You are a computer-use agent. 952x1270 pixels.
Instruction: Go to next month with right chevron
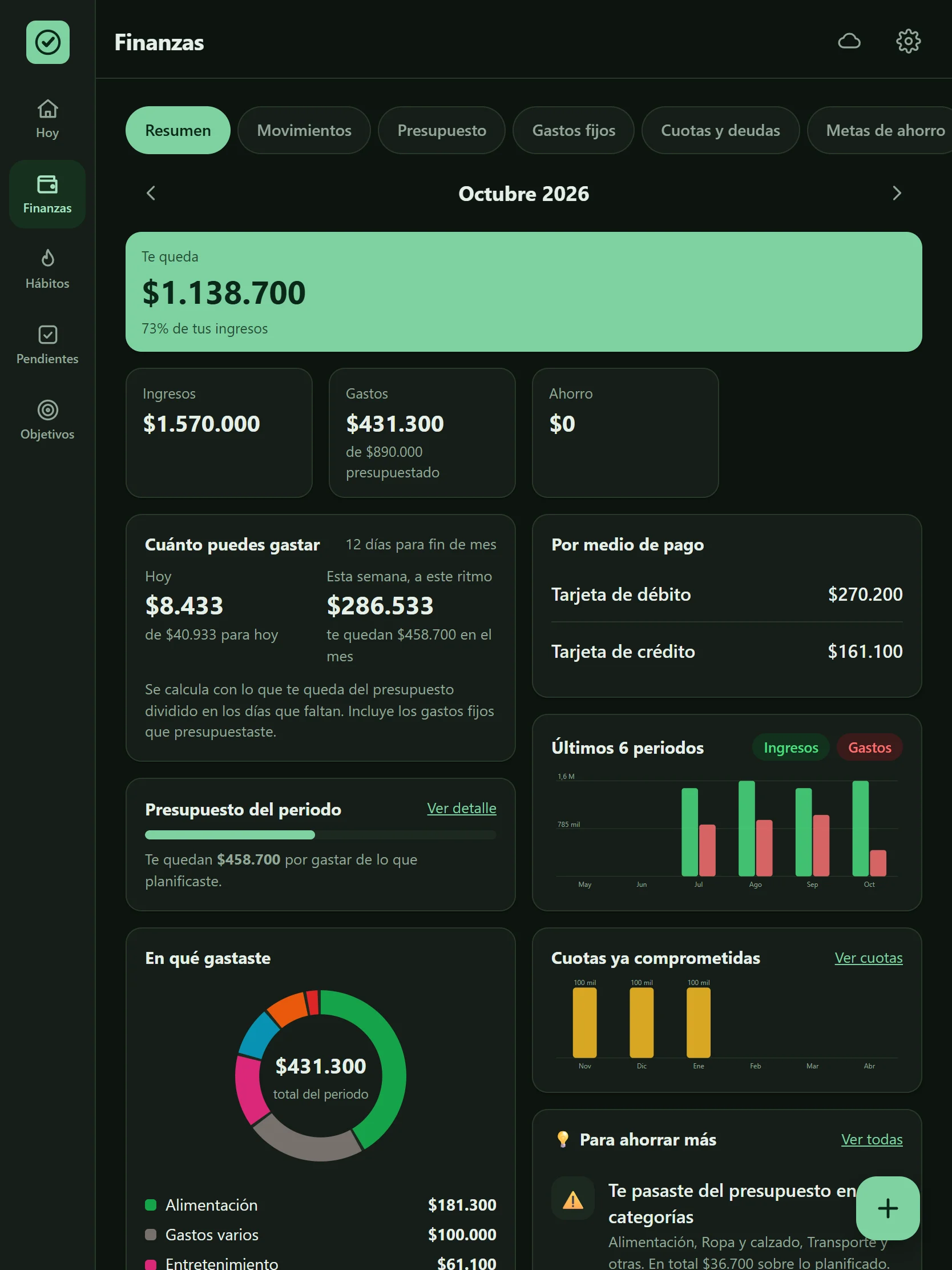(897, 194)
